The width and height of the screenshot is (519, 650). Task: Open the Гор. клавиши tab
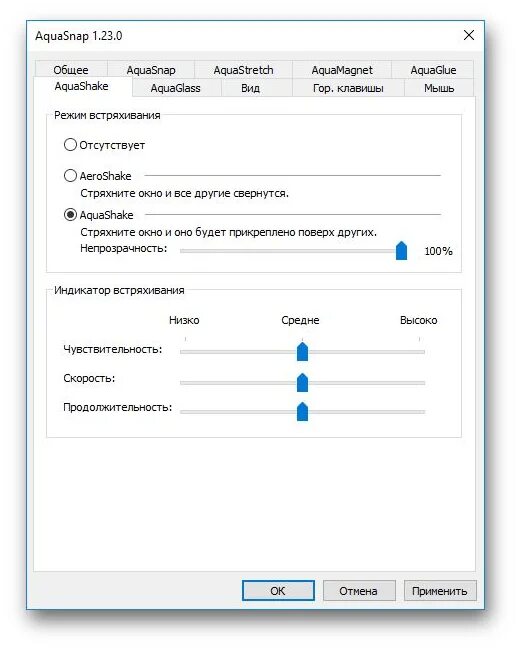point(348,88)
